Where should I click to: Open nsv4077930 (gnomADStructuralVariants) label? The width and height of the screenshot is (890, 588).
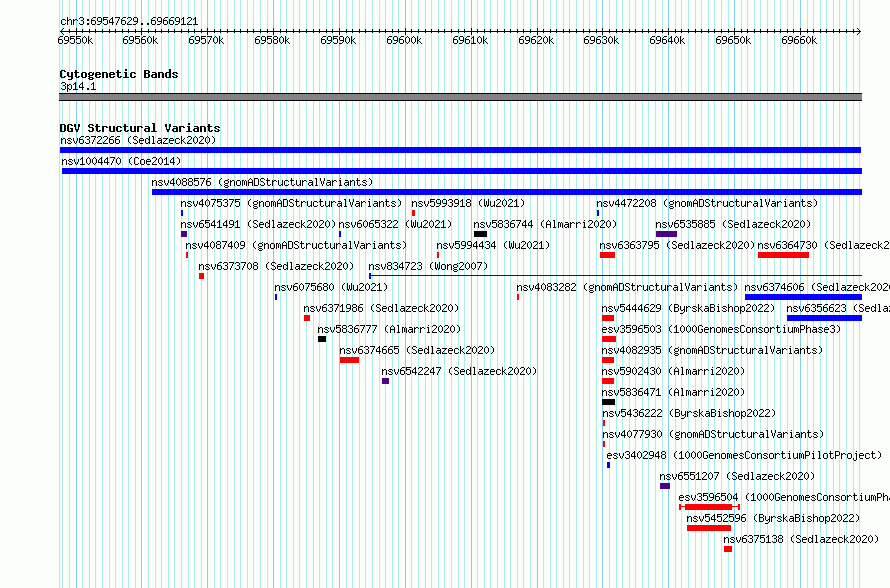coord(713,434)
